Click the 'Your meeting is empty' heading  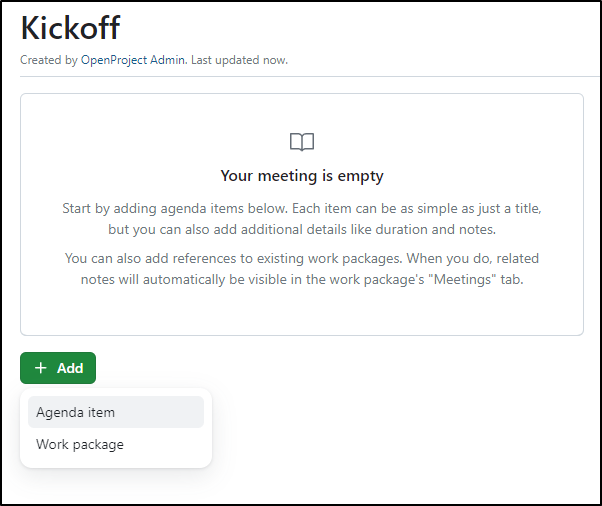coord(302,176)
